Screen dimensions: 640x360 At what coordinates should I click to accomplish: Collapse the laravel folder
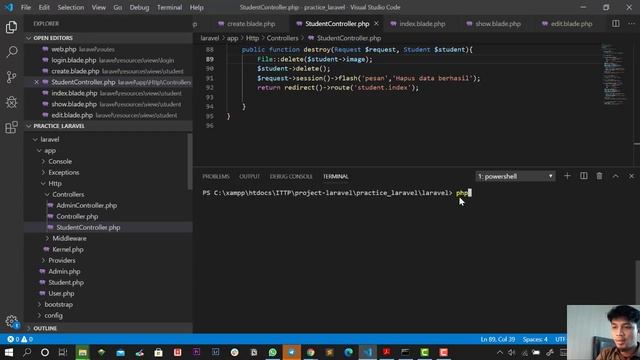50,140
